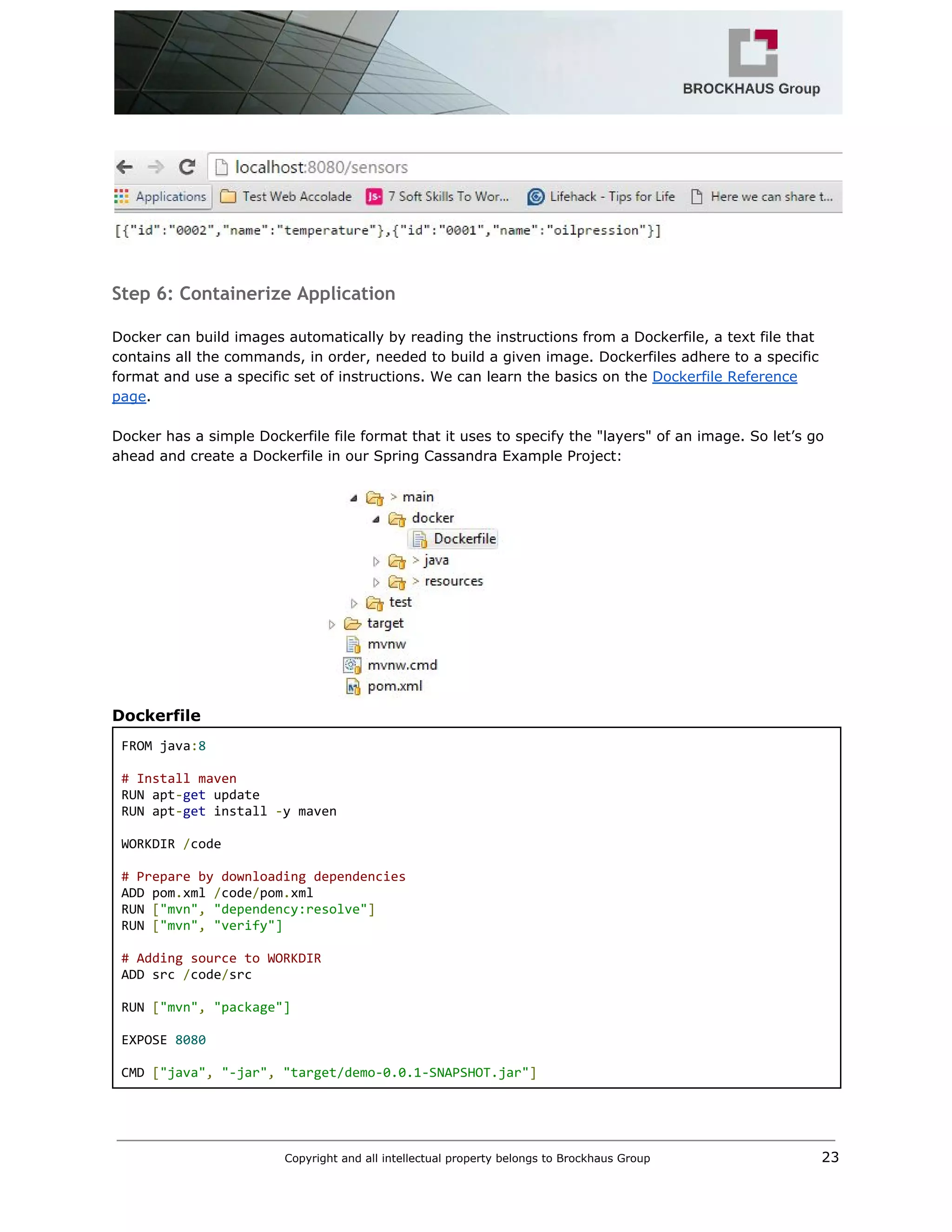Click the localhost:8080/sensors address field
This screenshot has height=1232, width=952.
tap(524, 167)
